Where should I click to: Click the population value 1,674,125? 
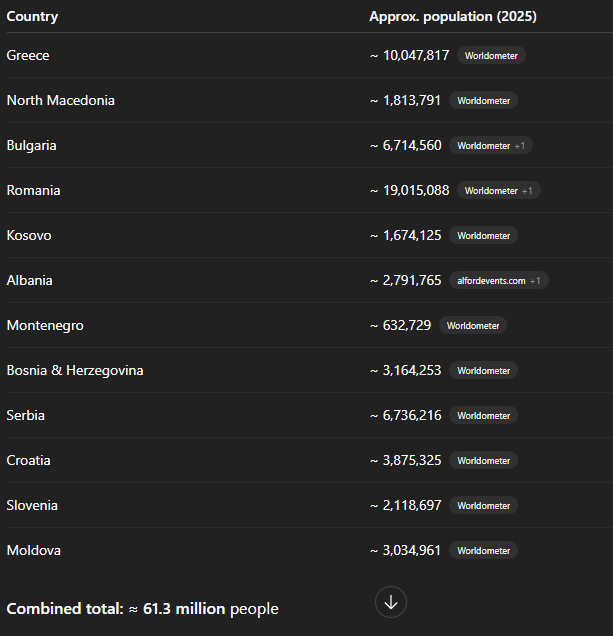pos(412,236)
